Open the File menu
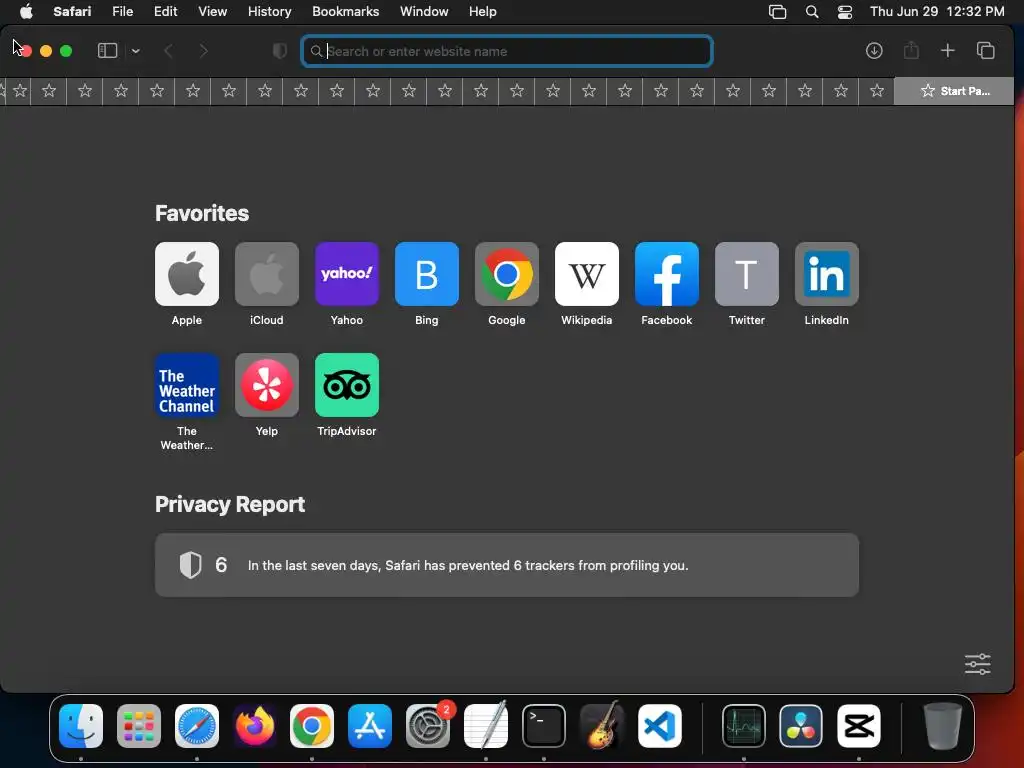Screen dimensions: 1024x768 pyautogui.click(x=122, y=11)
